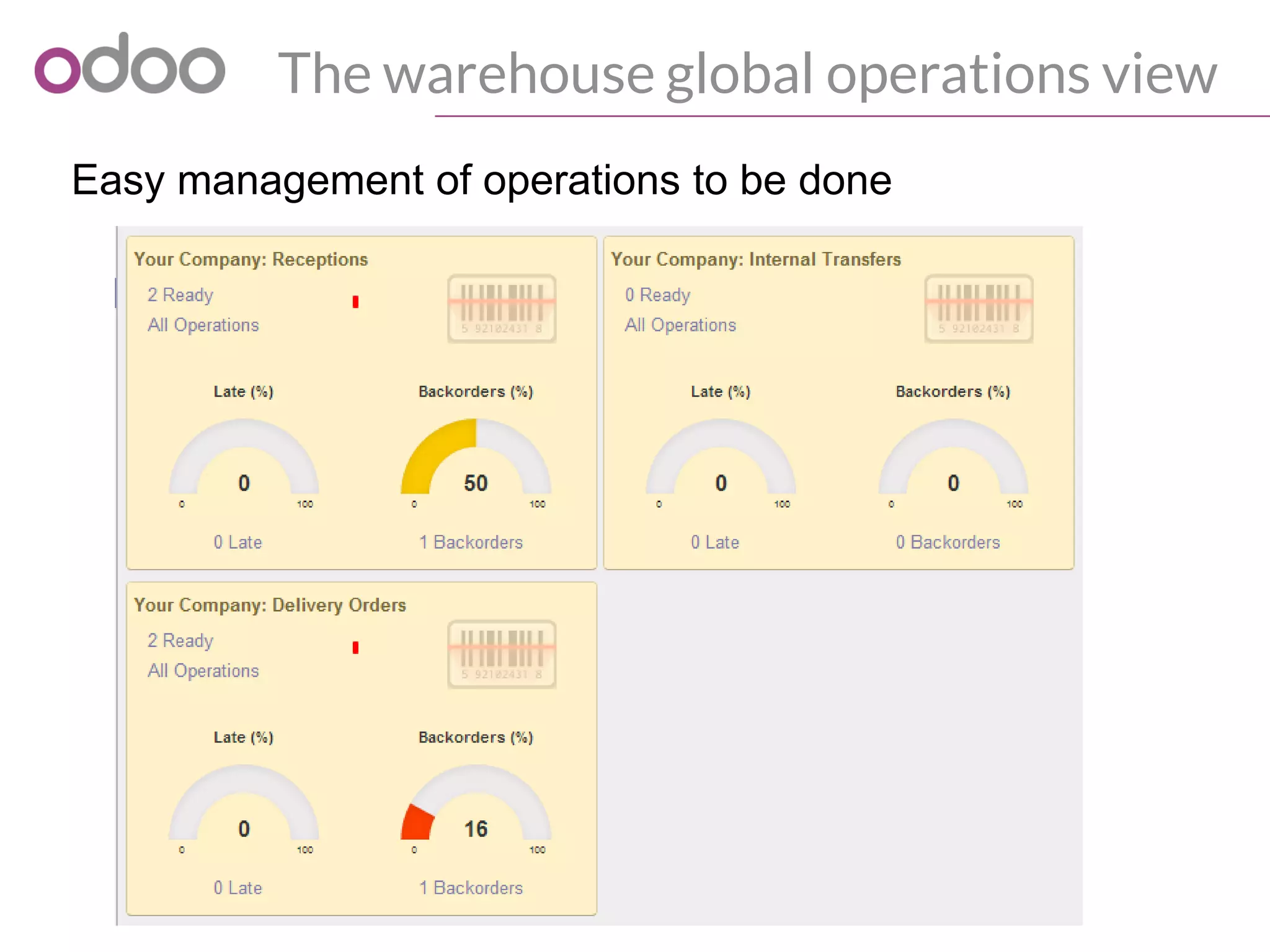
Task: Click 'Your Company: Receptions' card title
Action: click(x=251, y=260)
